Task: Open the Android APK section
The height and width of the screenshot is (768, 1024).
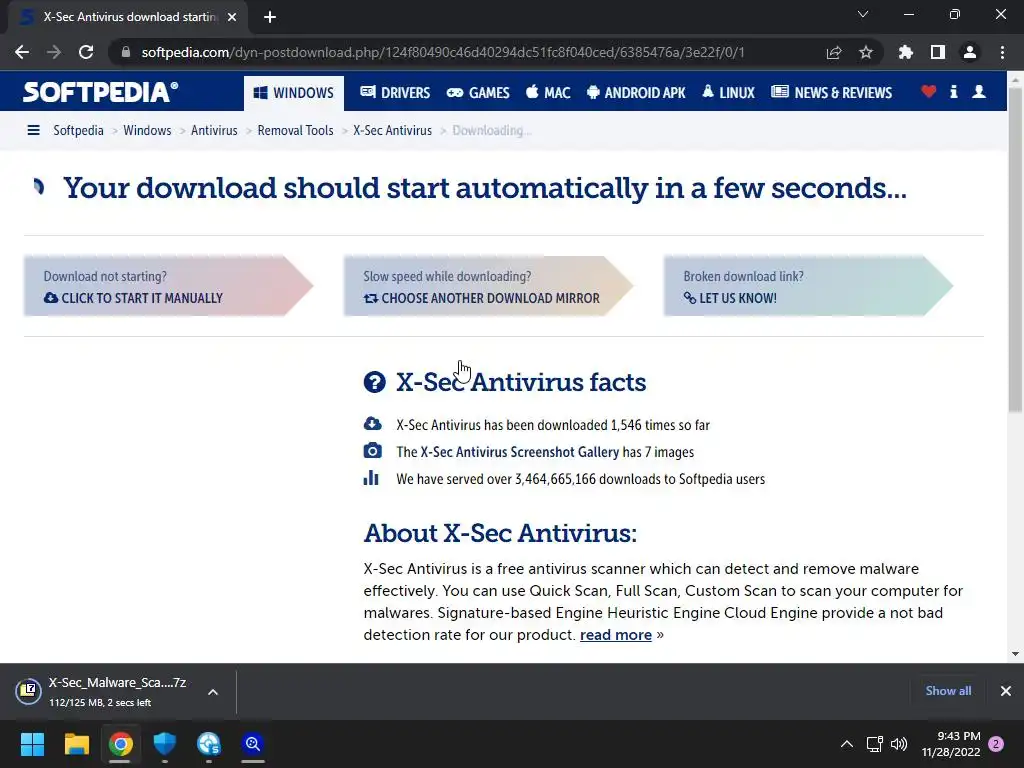Action: point(636,93)
